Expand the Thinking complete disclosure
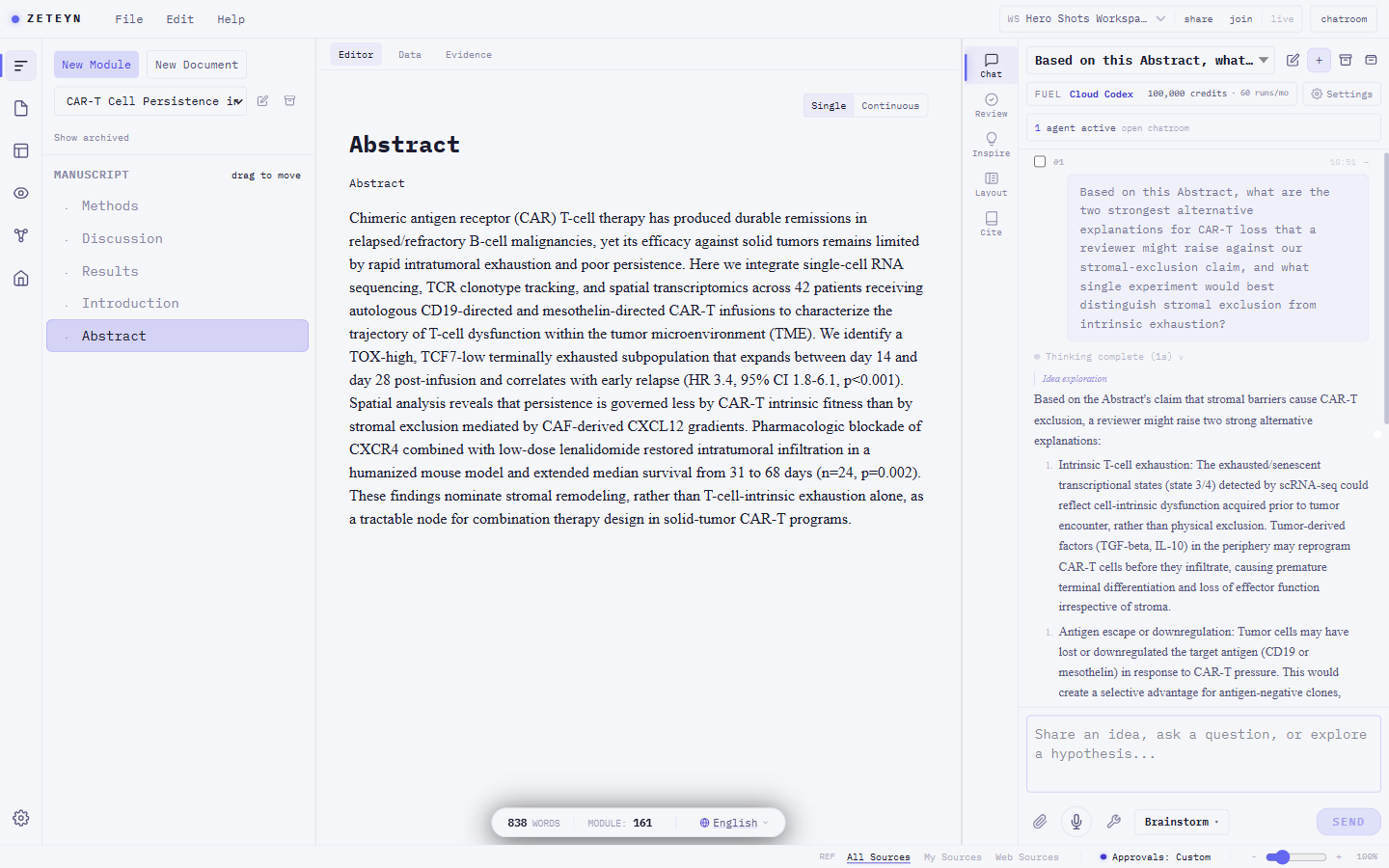Screen dimensions: 1389x868 [x=1109, y=357]
